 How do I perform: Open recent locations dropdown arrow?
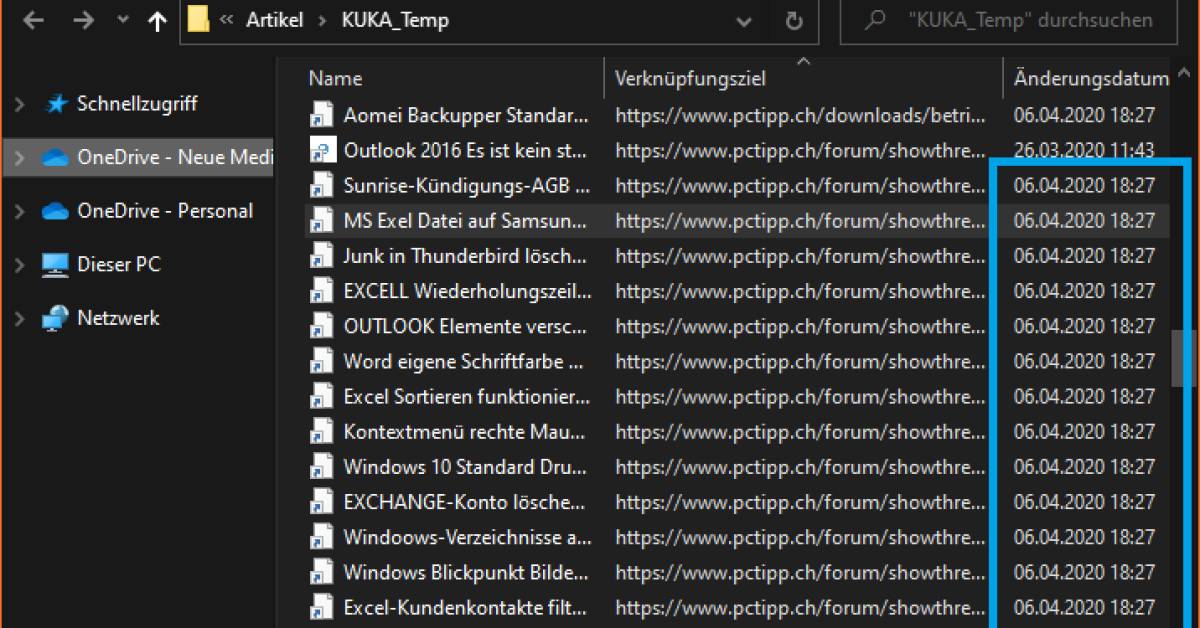123,21
